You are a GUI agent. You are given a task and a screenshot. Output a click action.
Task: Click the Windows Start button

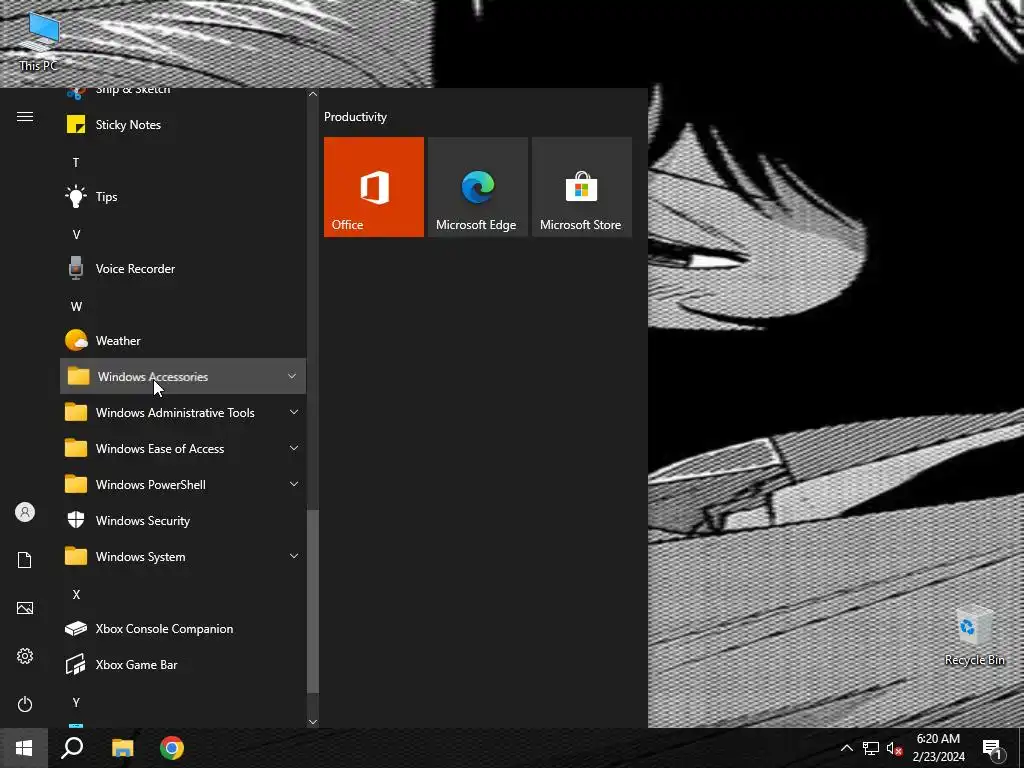tap(24, 748)
